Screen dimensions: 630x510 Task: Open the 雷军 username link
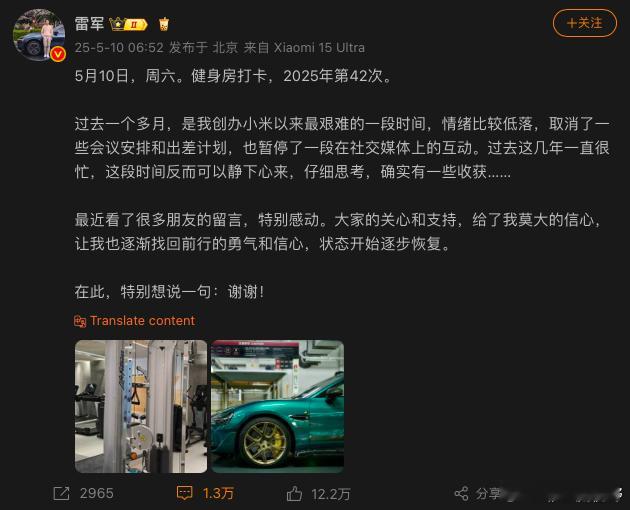tap(89, 24)
